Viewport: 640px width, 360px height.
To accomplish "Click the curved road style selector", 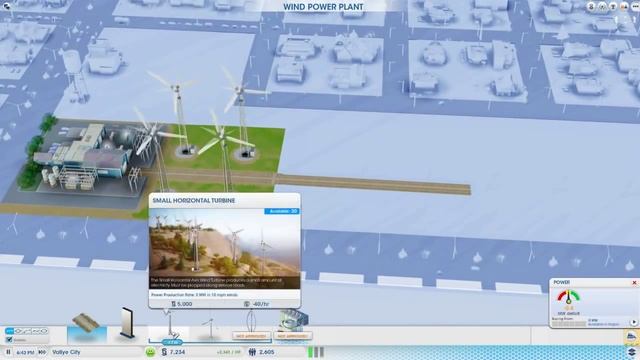I will pyautogui.click(x=26, y=331).
